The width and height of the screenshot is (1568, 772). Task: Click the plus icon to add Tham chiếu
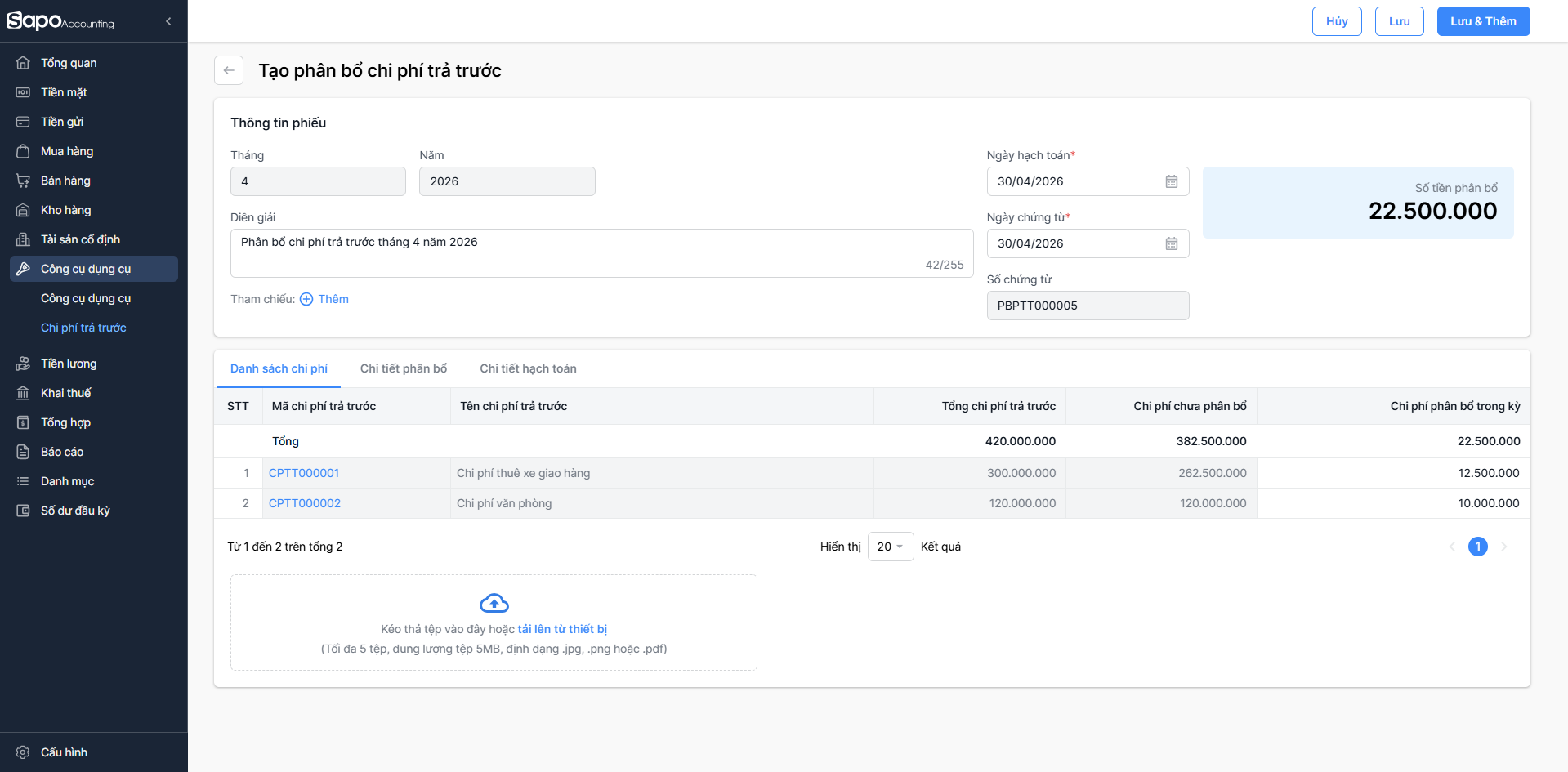pos(306,299)
